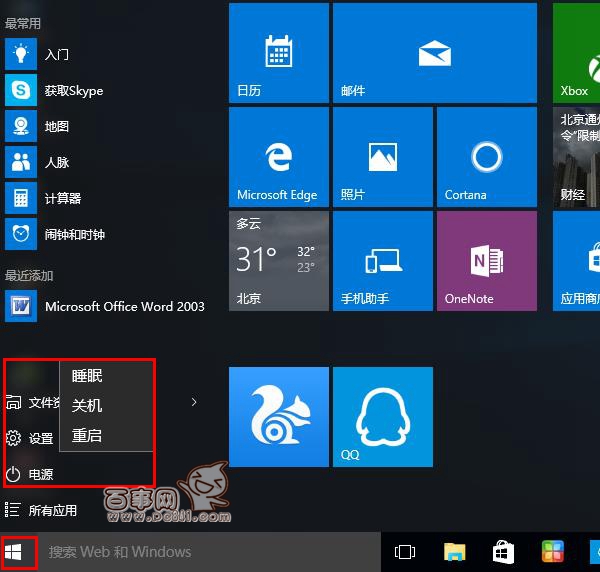Launch the Microsoft Edge tile

278,158
